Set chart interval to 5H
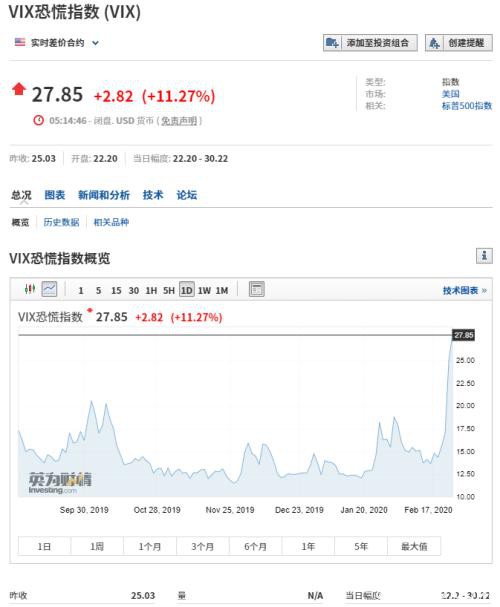 169,290
